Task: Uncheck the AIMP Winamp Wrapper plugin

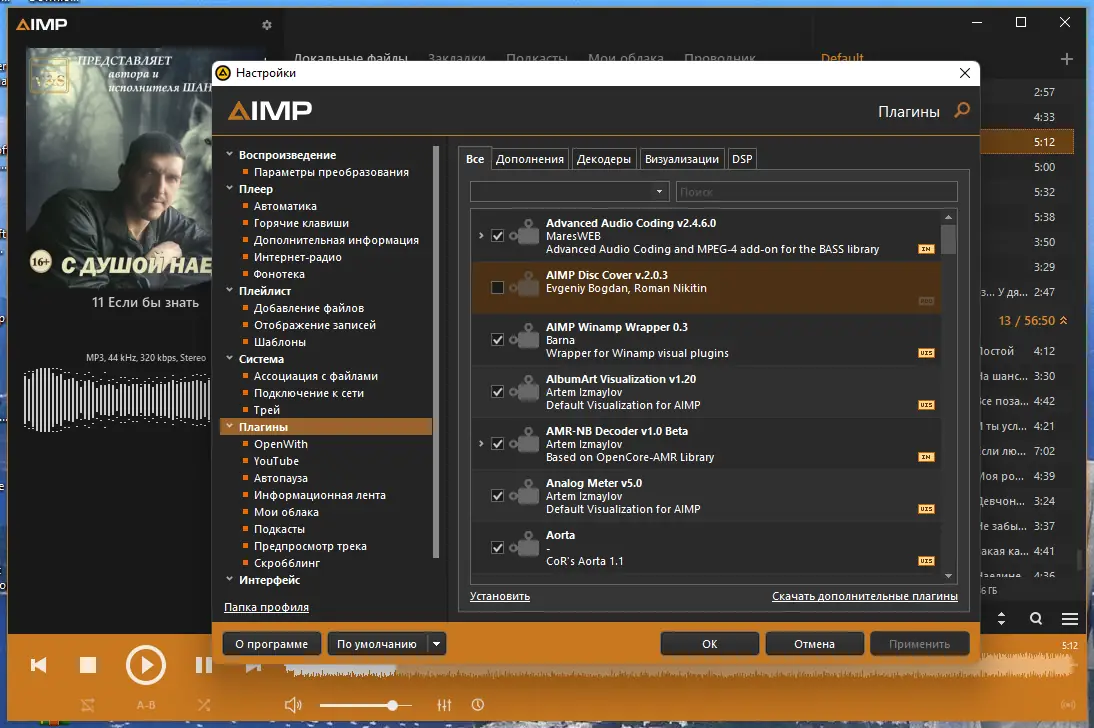Action: pyautogui.click(x=497, y=340)
